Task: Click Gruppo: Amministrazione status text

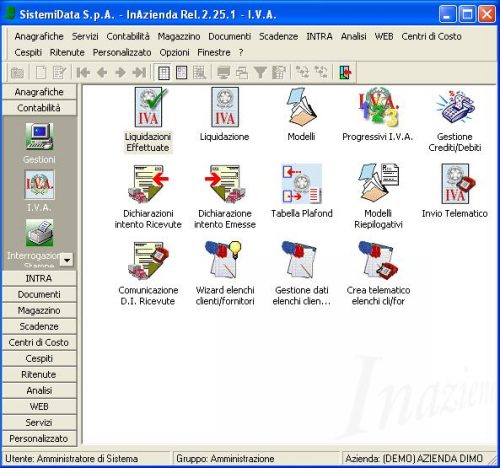Action: click(225, 459)
